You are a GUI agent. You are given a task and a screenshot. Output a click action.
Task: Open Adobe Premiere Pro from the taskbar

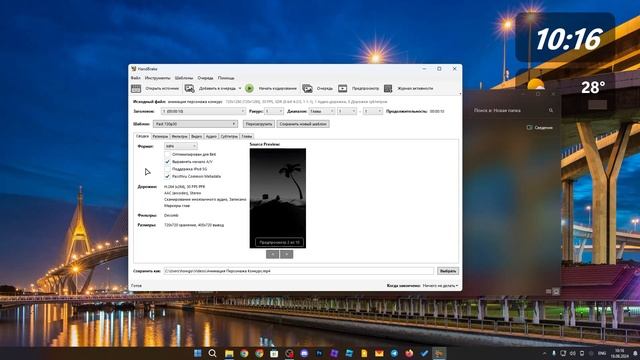[319, 353]
